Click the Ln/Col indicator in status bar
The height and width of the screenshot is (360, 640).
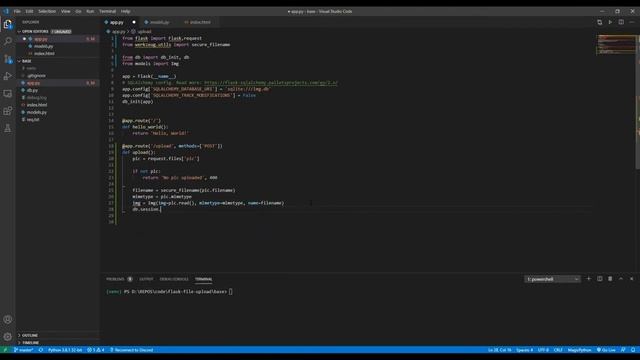coord(500,350)
